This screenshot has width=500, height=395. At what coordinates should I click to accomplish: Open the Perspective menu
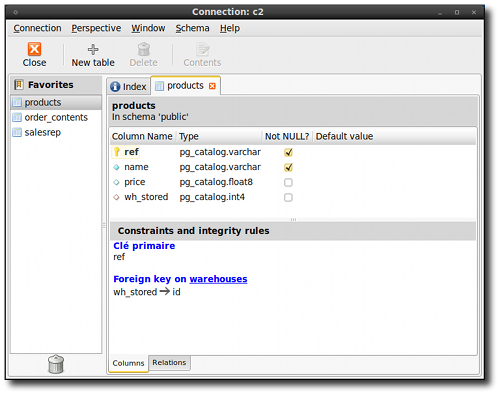[x=96, y=28]
